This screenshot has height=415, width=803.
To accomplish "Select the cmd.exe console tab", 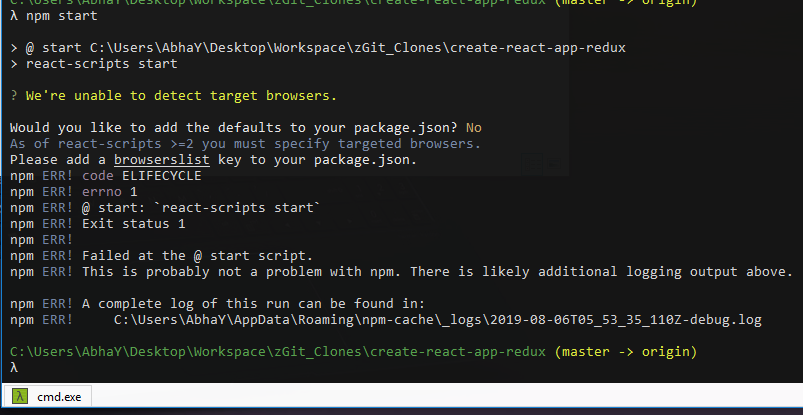I will [x=47, y=396].
